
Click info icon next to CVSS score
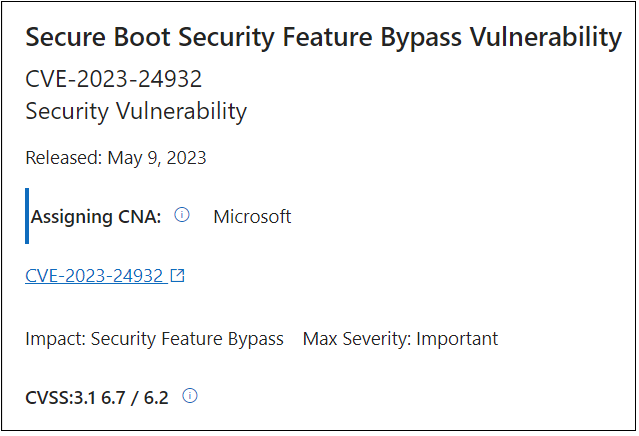(x=190, y=396)
